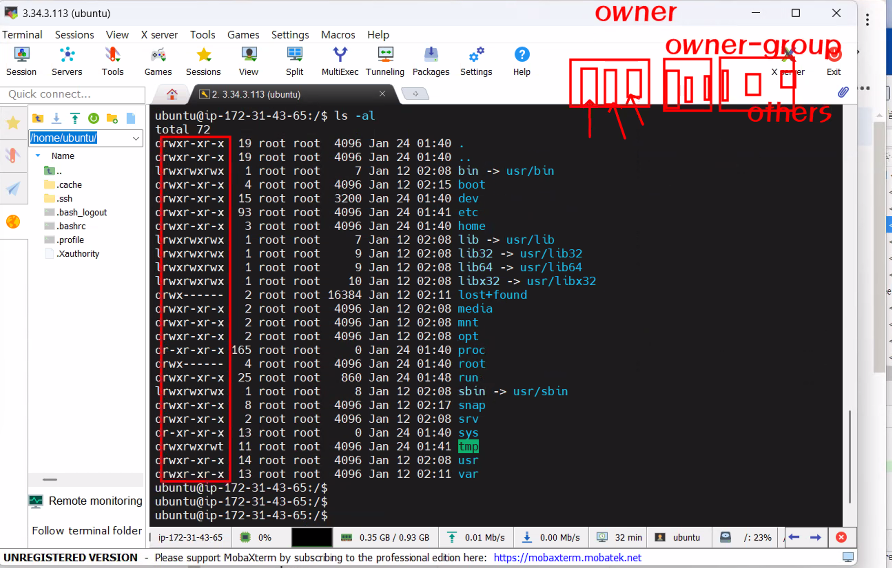This screenshot has height=568, width=892.
Task: Select the star Sessions sidebar tab
Action: tap(13, 122)
